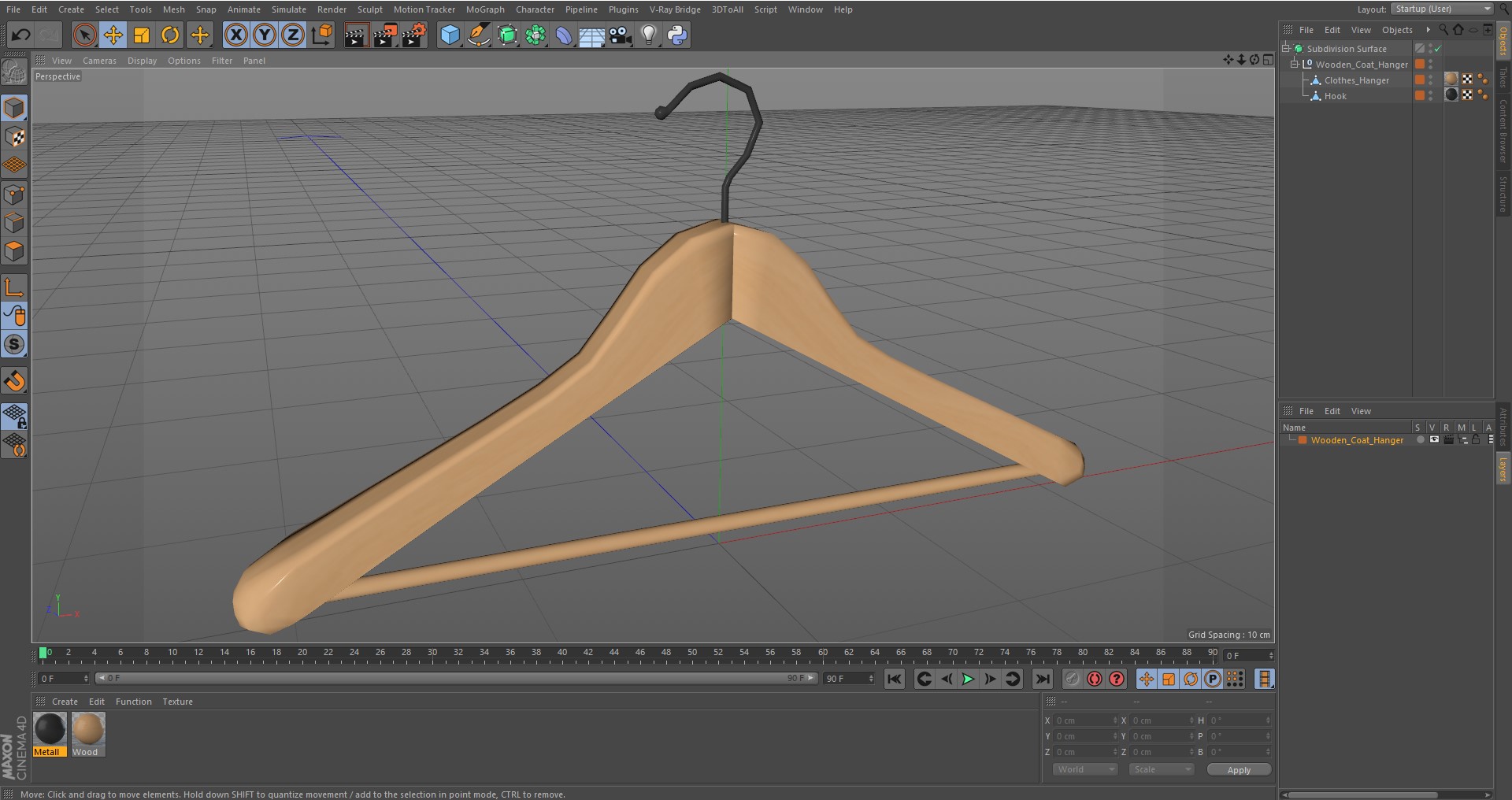Image resolution: width=1512 pixels, height=800 pixels.
Task: Select the Wood material swatch
Action: (x=87, y=735)
